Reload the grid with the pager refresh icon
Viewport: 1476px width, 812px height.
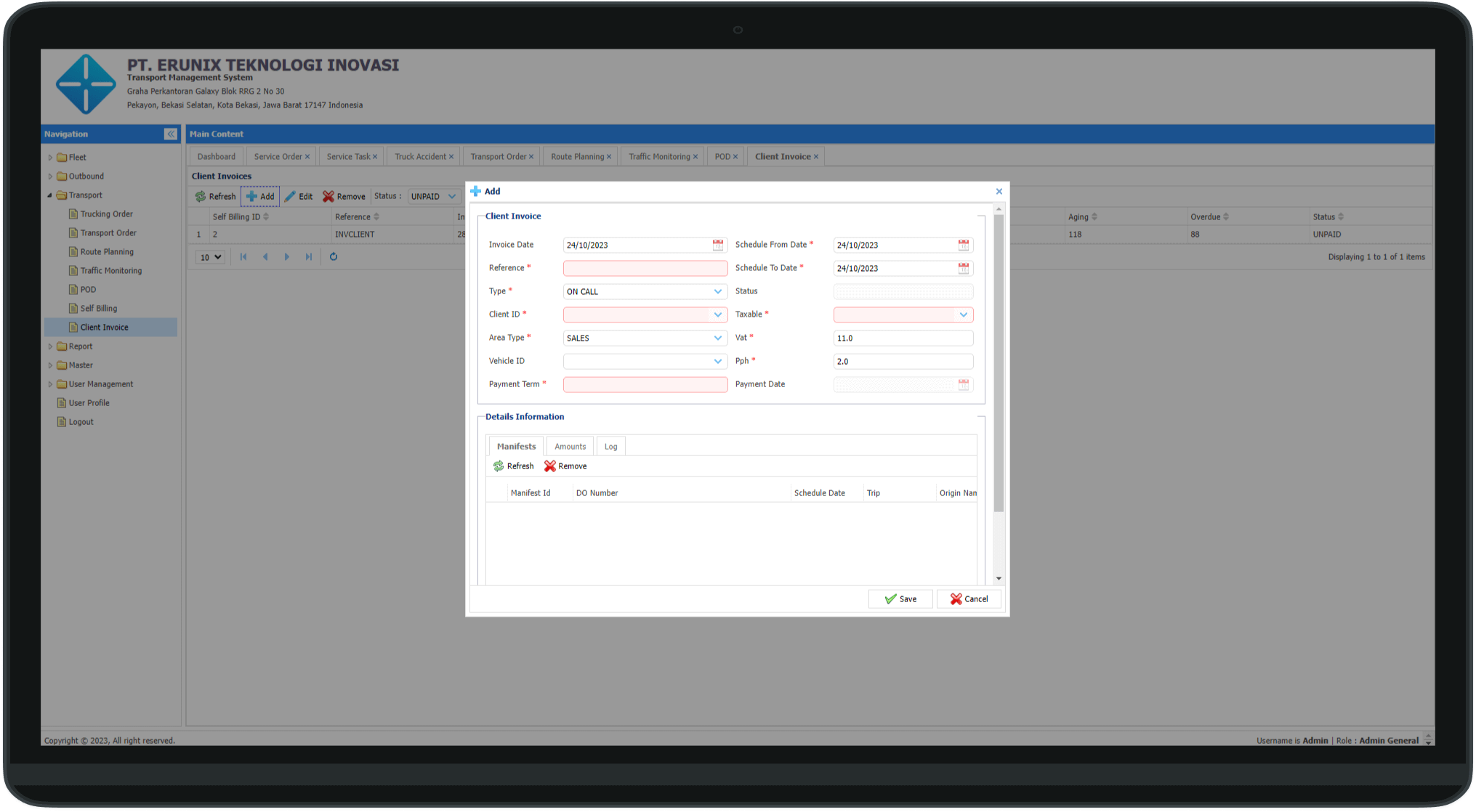coord(334,257)
